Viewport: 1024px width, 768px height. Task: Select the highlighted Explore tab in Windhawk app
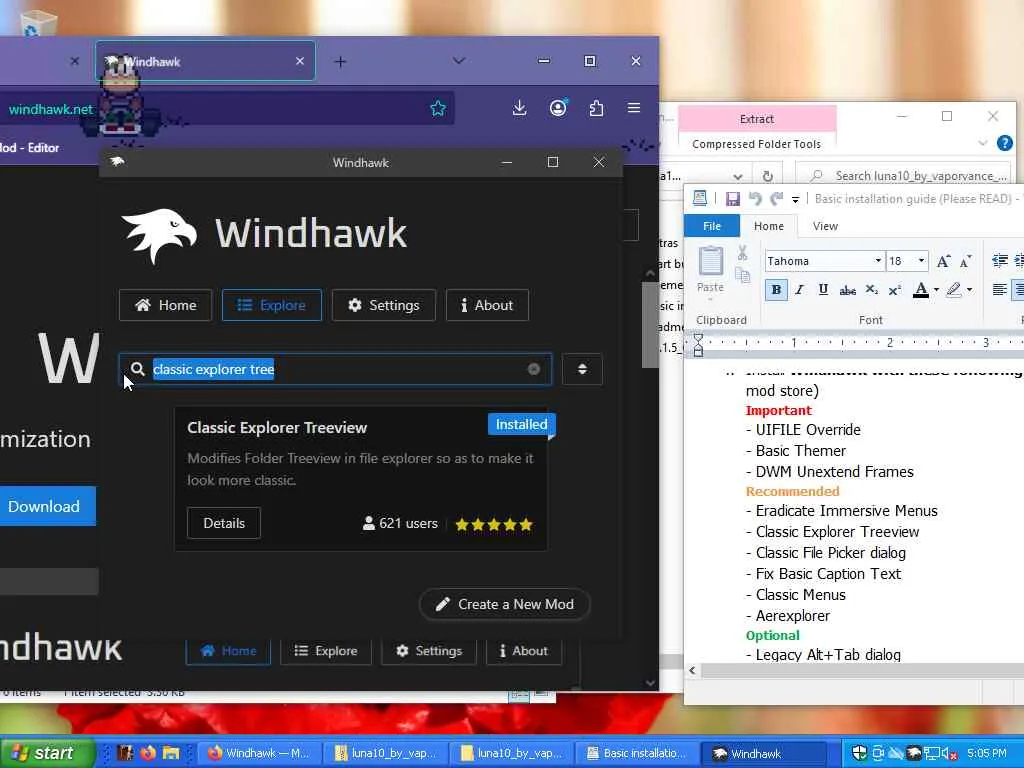point(272,305)
